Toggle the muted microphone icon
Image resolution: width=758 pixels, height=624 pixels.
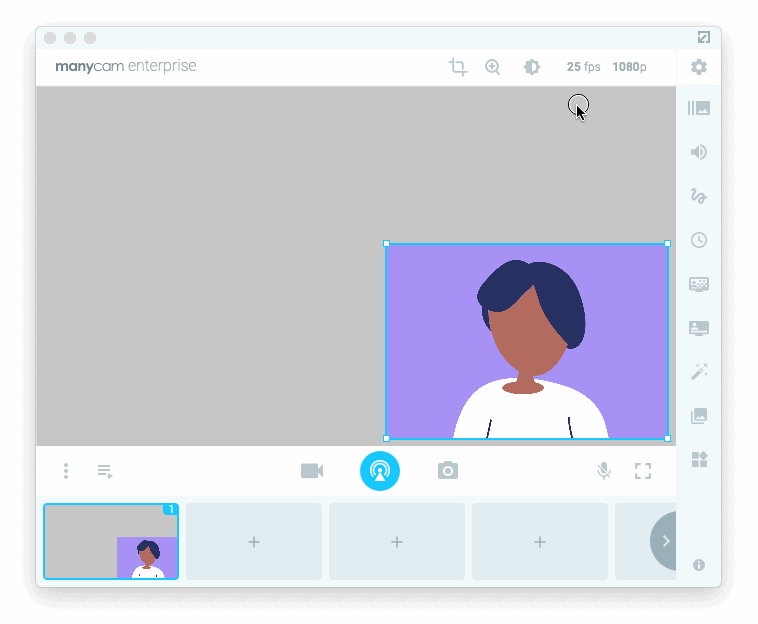coord(603,471)
